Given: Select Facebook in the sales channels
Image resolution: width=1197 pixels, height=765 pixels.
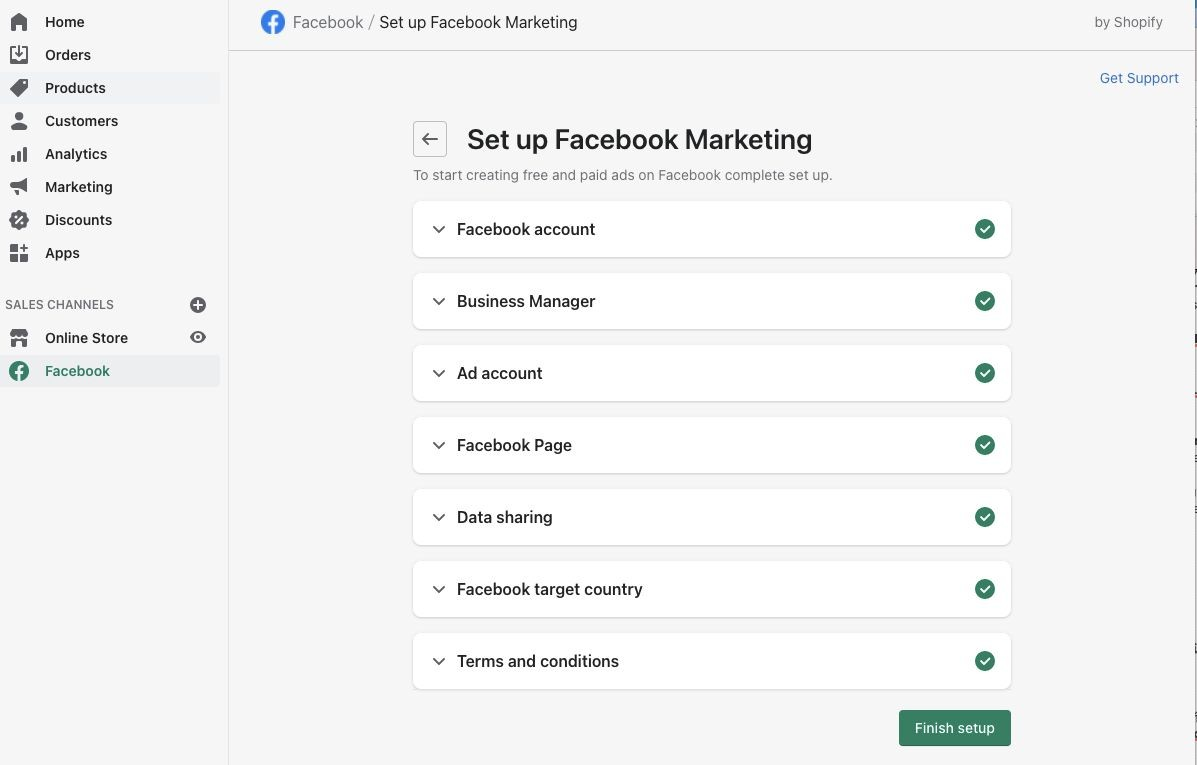Looking at the screenshot, I should 77,371.
